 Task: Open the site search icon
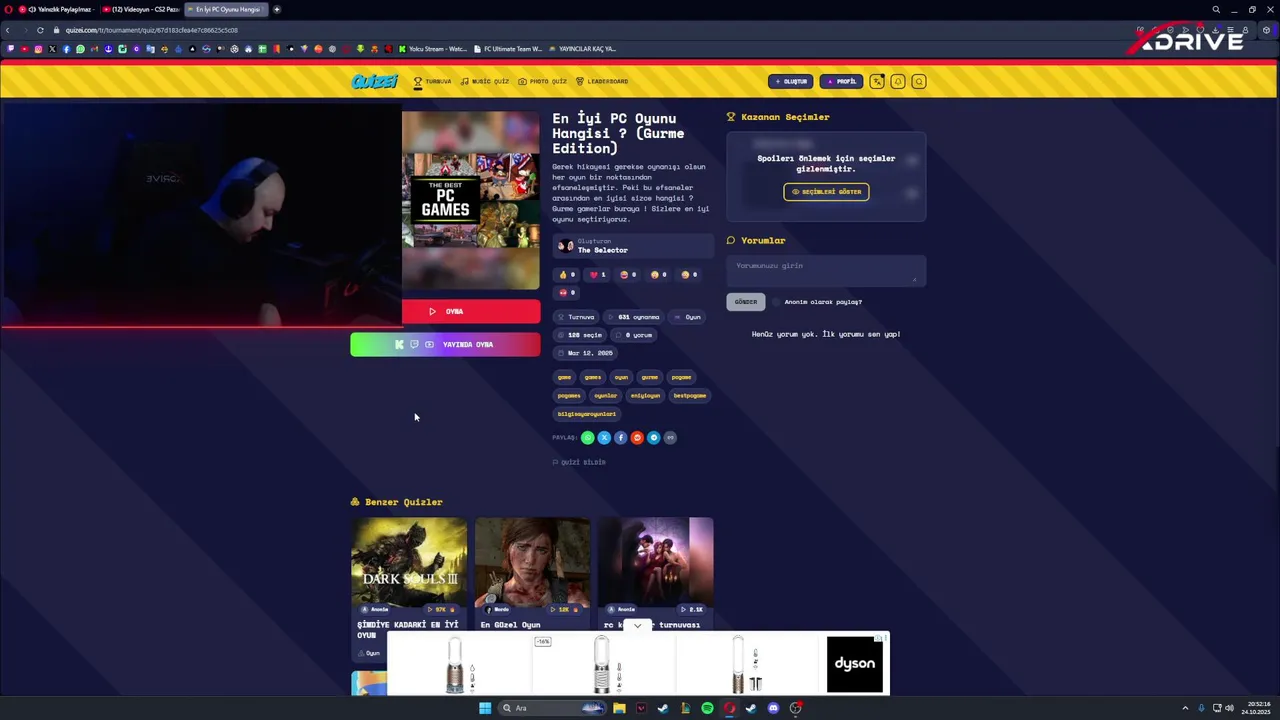click(919, 82)
